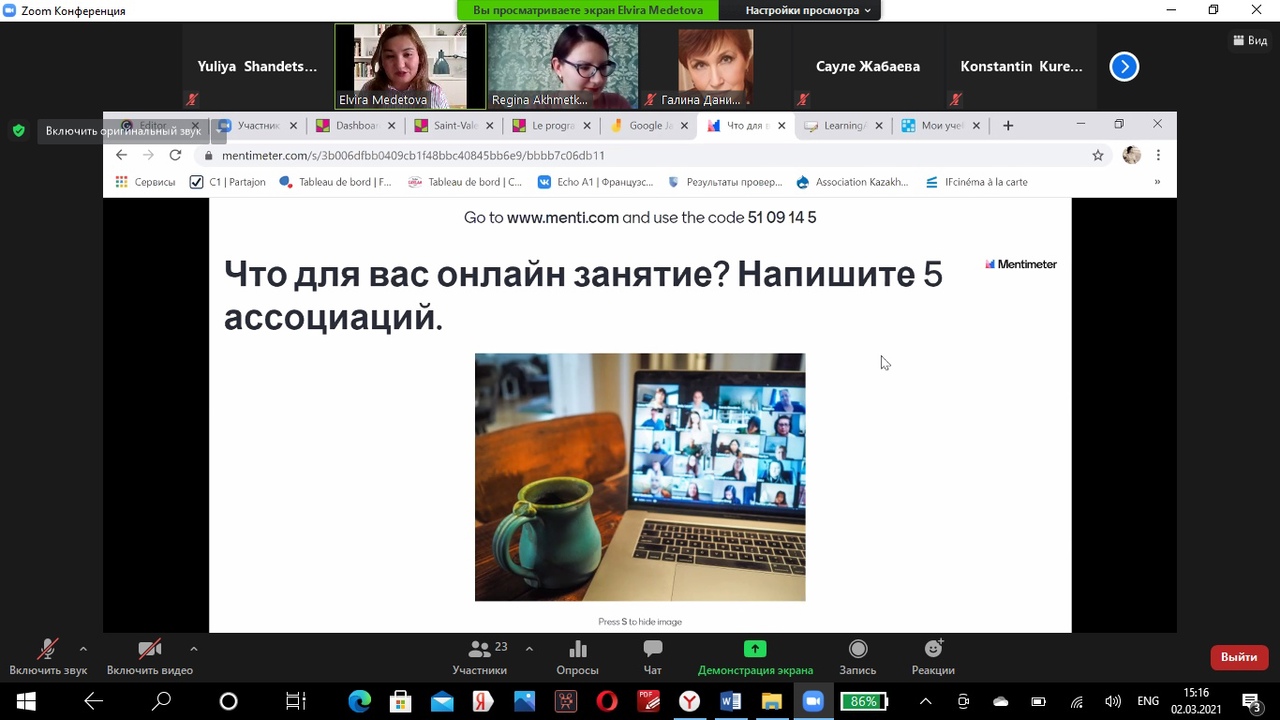Open the Участники participants panel
The image size is (1280, 720).
pos(480,658)
